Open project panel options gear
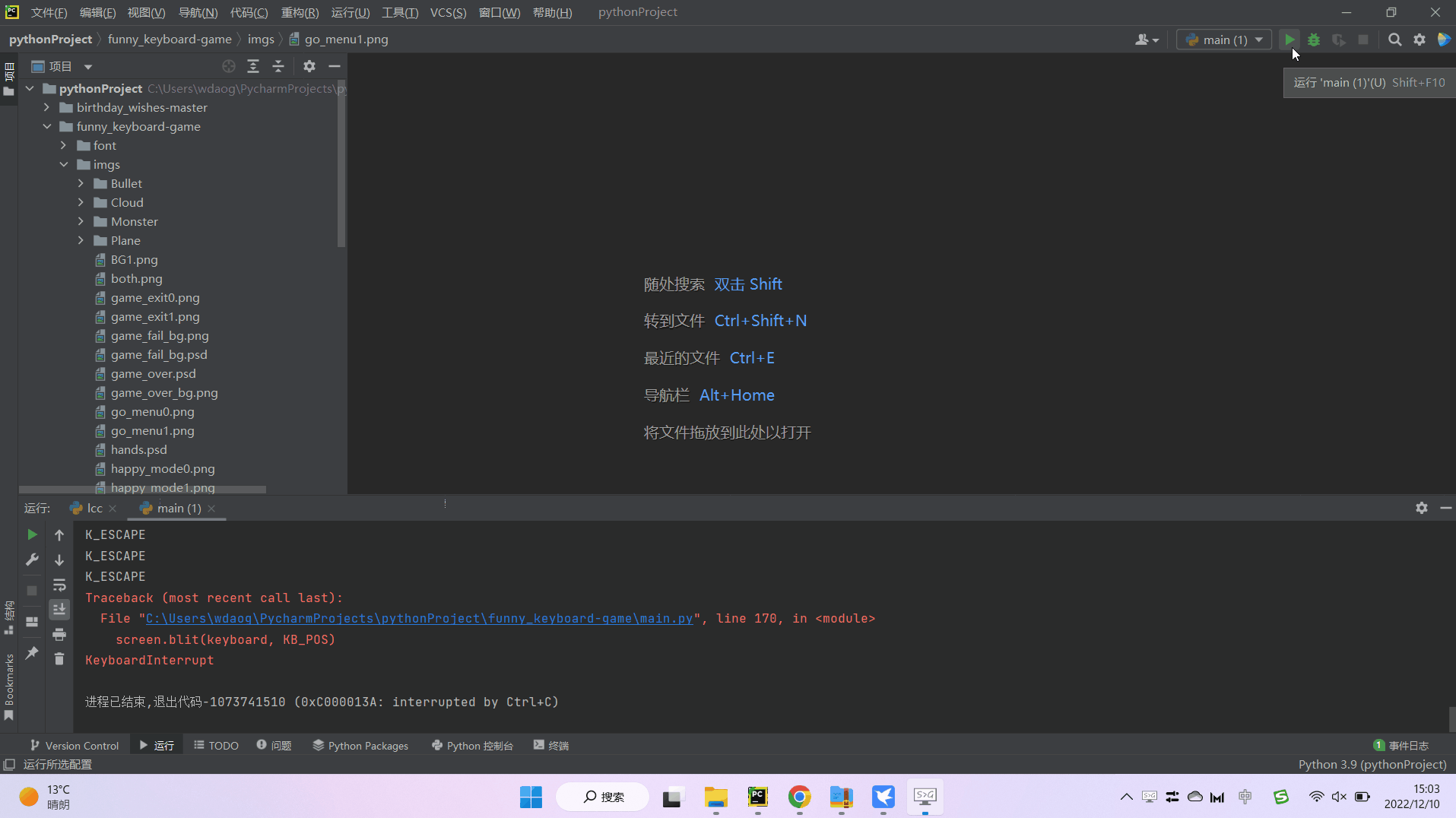The height and width of the screenshot is (818, 1456). (309, 66)
